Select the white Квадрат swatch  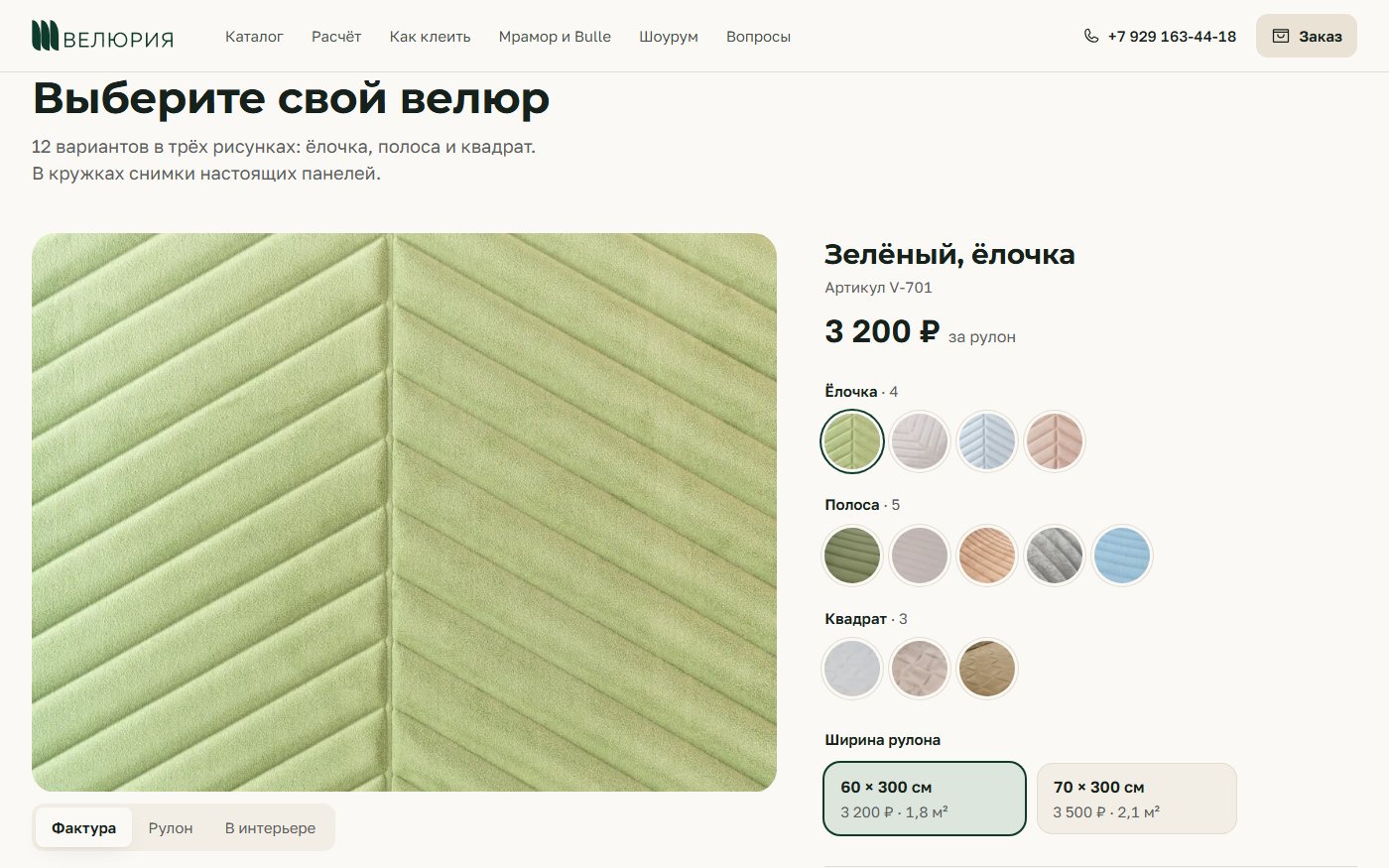point(852,669)
